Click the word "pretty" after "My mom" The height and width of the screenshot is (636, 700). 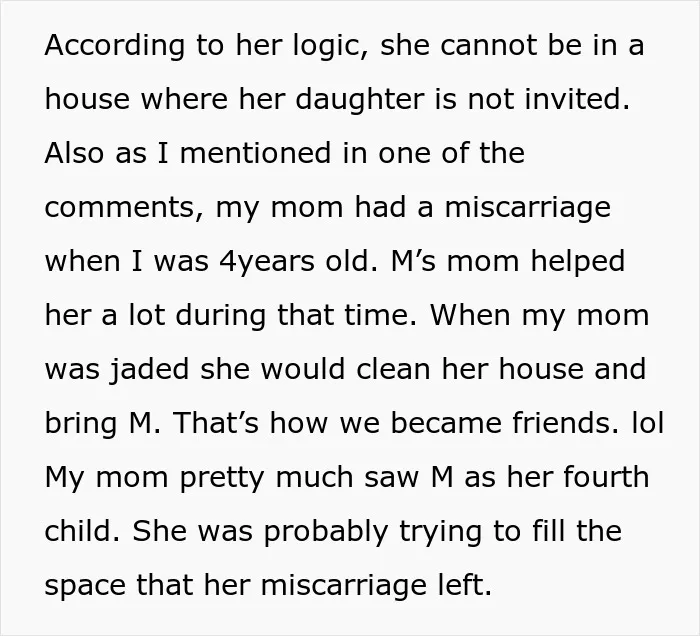(222, 478)
